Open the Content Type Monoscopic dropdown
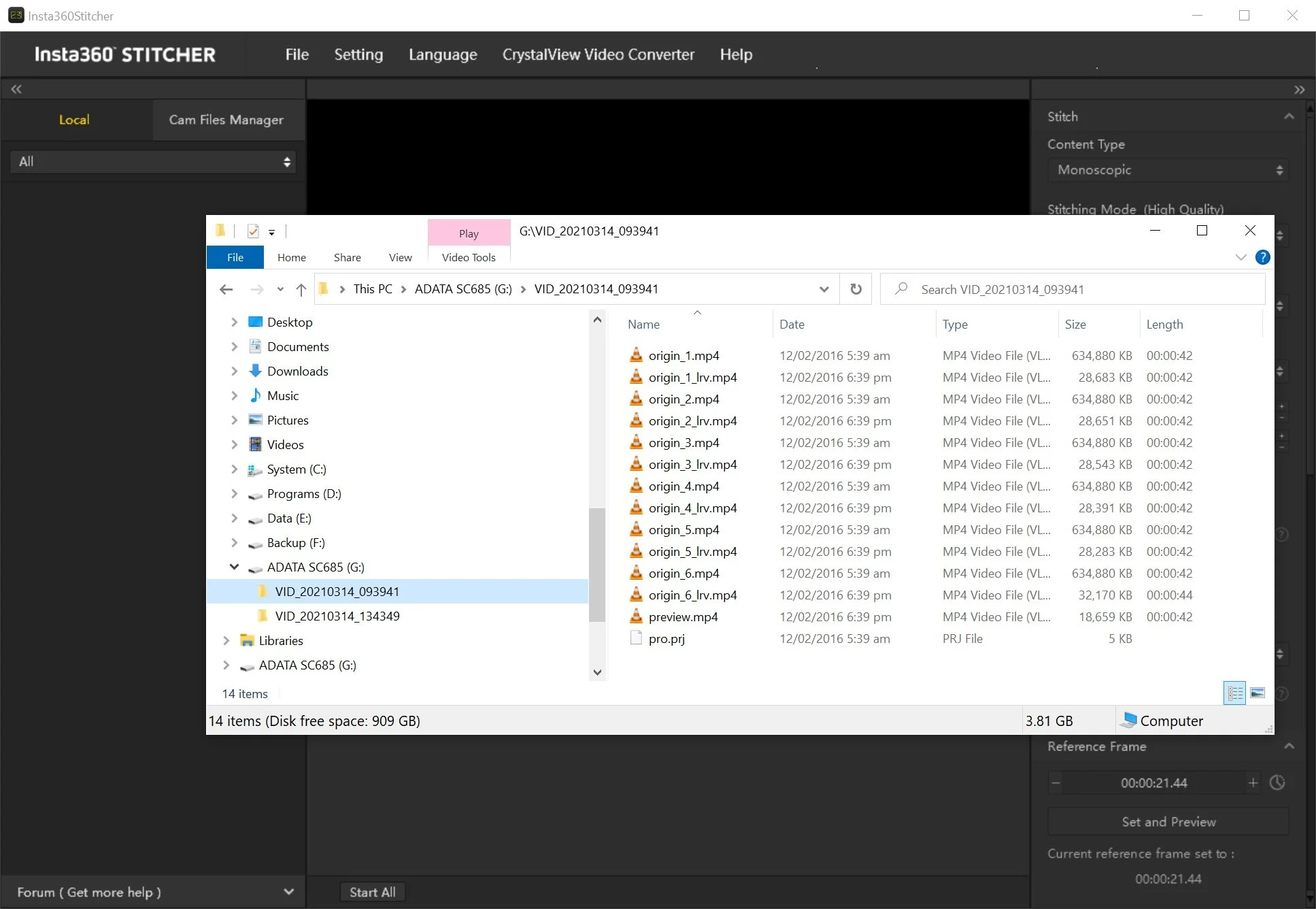1316x909 pixels. (1168, 170)
